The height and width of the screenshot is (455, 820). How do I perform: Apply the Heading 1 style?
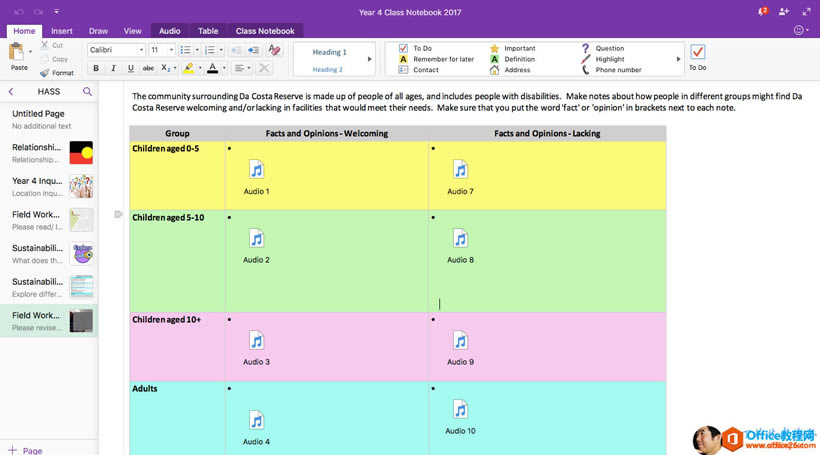coord(329,52)
